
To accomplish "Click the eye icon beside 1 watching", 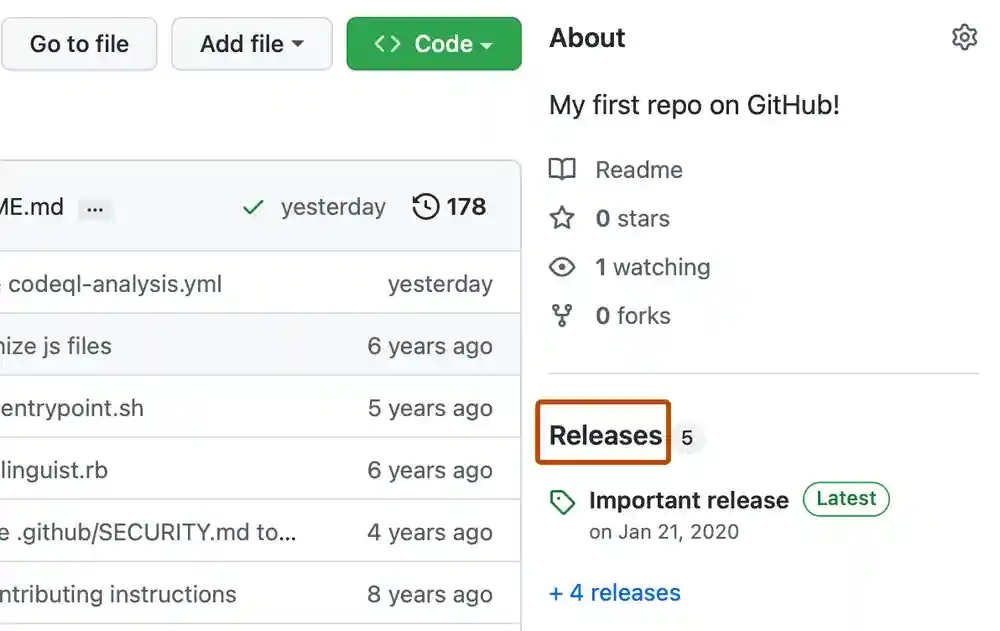I will click(x=563, y=267).
